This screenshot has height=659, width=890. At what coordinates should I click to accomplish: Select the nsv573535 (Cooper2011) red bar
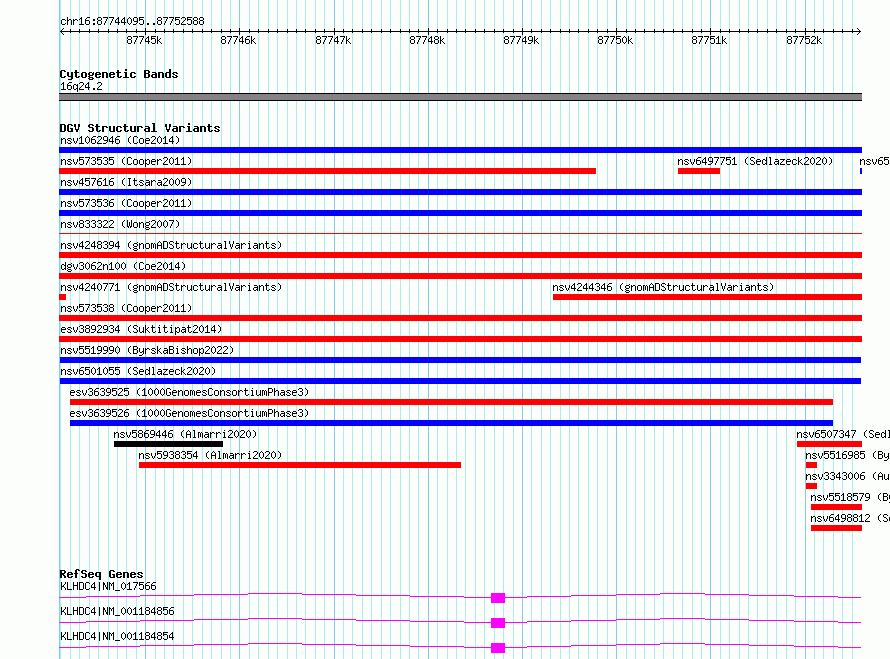click(x=328, y=171)
